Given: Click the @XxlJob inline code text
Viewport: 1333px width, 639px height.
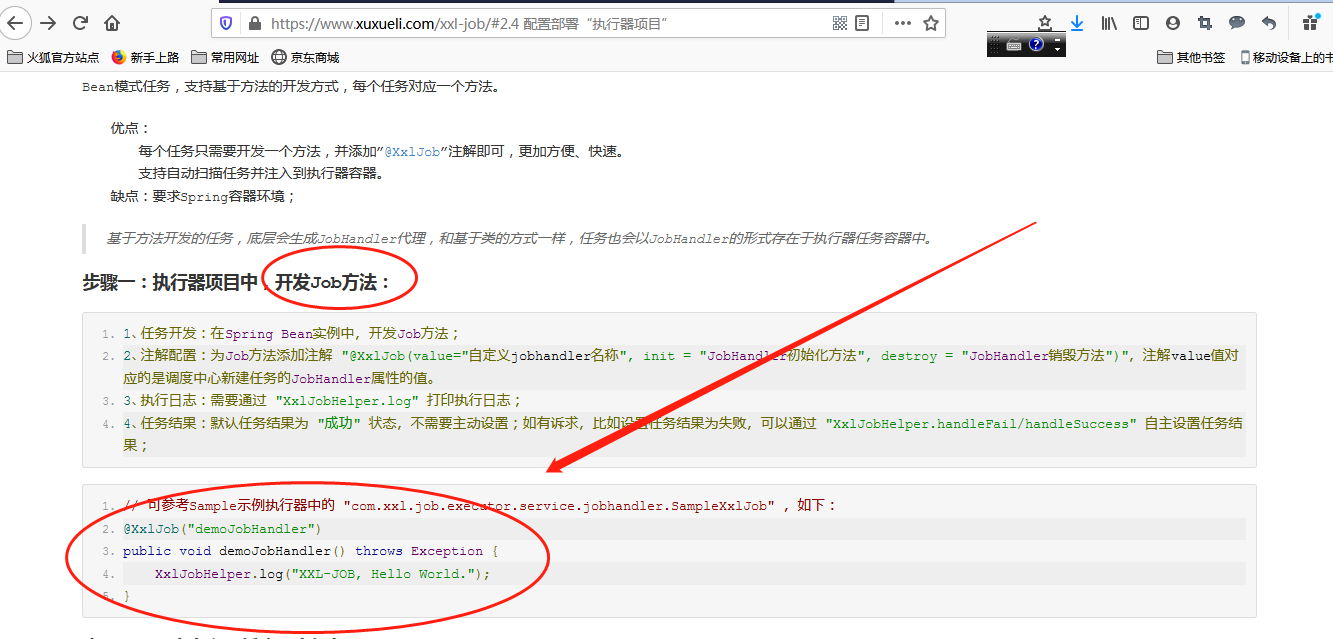Looking at the screenshot, I should pos(412,152).
